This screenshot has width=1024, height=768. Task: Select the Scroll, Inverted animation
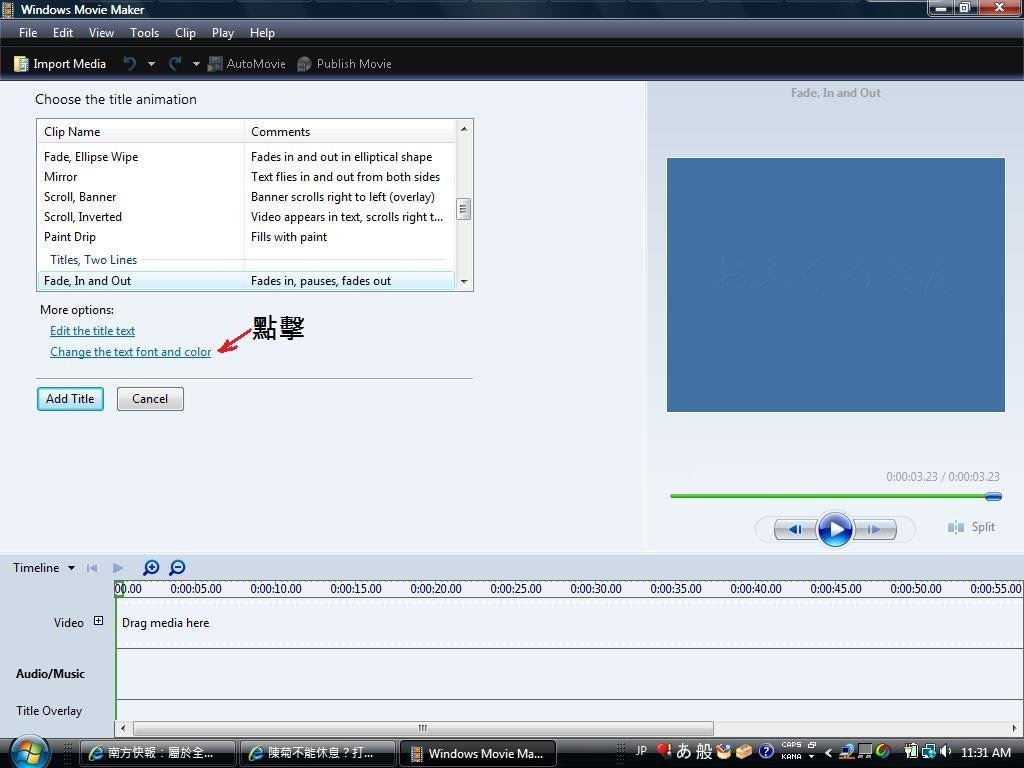point(246,217)
